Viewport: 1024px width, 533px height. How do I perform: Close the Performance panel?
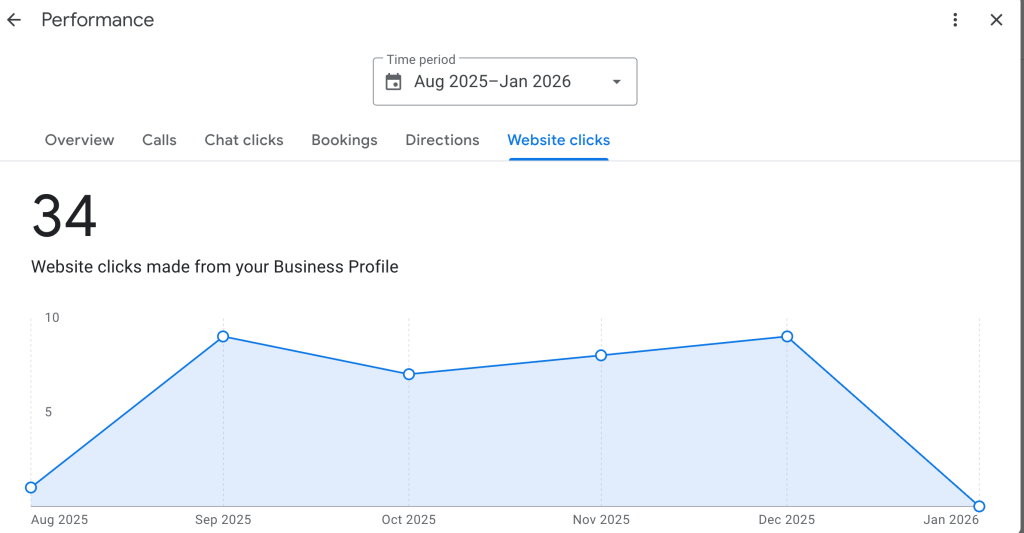point(996,20)
